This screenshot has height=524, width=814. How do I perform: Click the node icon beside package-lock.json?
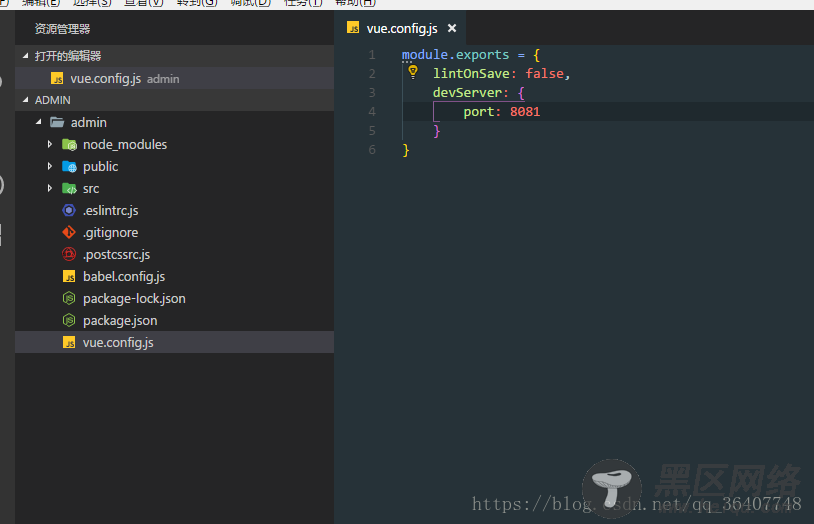(69, 298)
